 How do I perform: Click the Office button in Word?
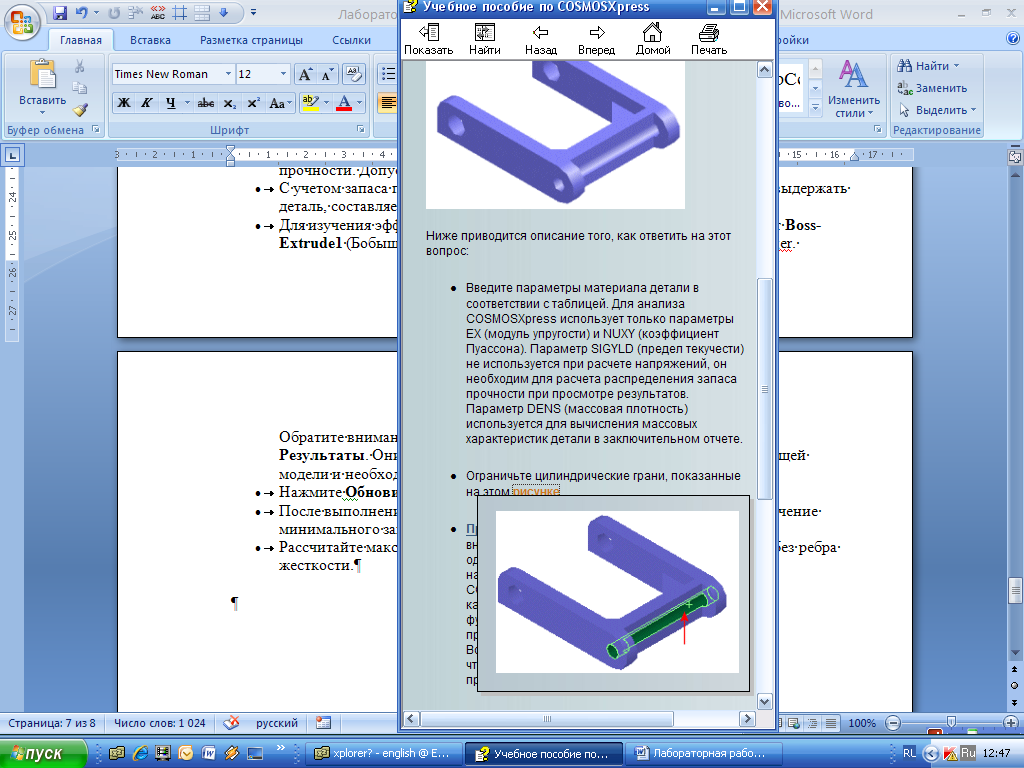pos(22,22)
